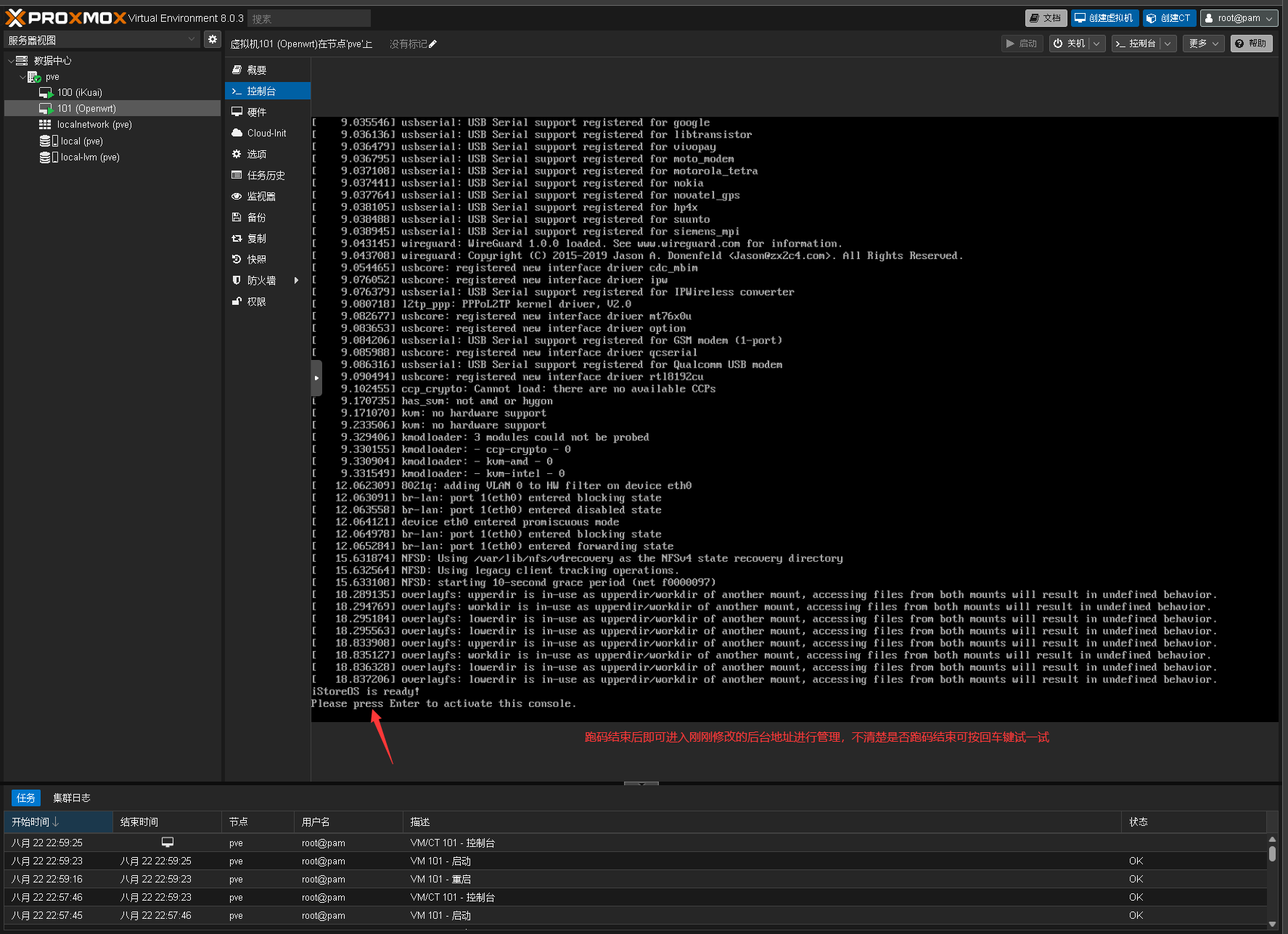Screen dimensions: 1288x934
Task: Click the 搜索 search input field
Action: [x=308, y=18]
